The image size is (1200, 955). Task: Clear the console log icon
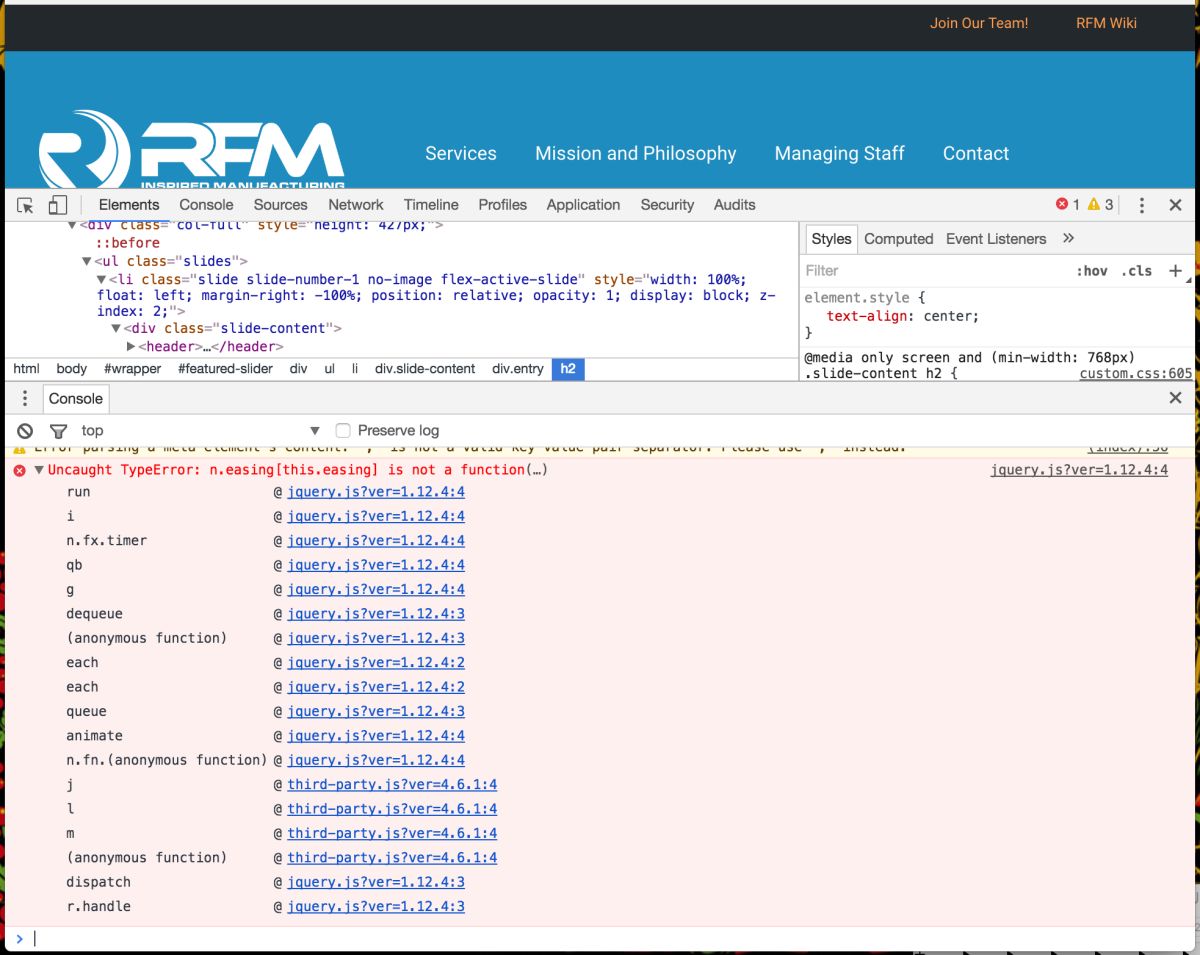25,431
